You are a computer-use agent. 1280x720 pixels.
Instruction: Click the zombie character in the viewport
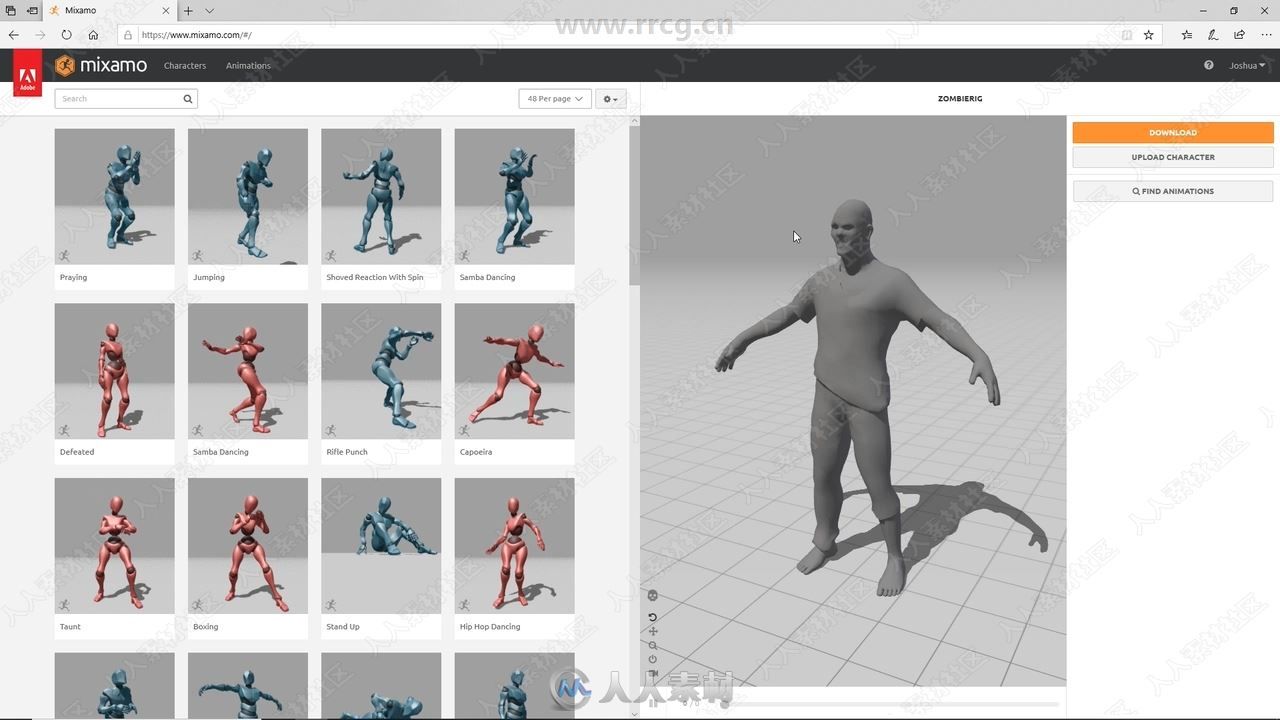pos(855,390)
